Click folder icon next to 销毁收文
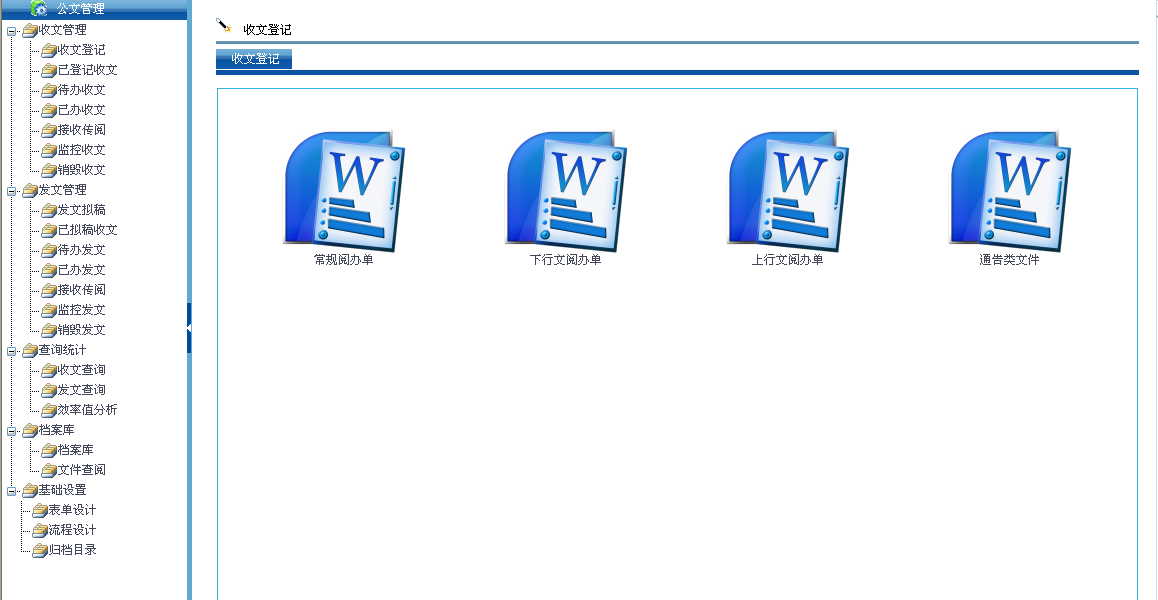 point(49,170)
